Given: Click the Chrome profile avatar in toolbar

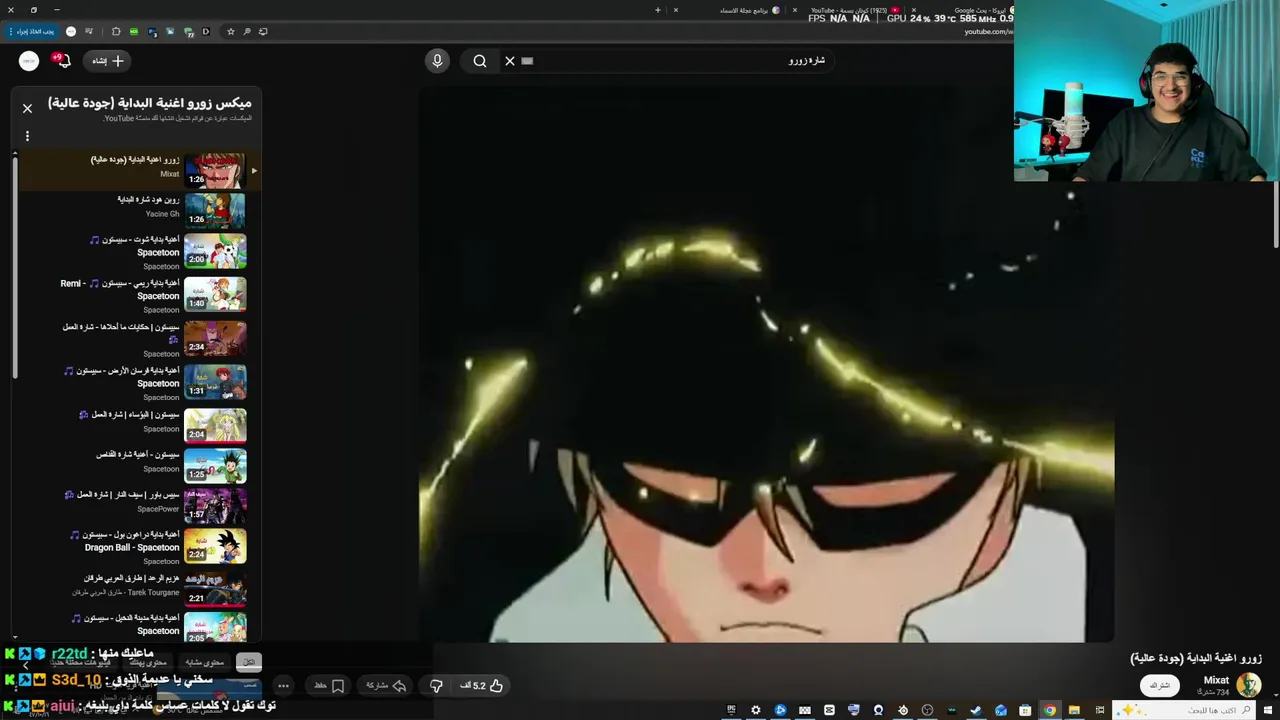Looking at the screenshot, I should [x=71, y=31].
